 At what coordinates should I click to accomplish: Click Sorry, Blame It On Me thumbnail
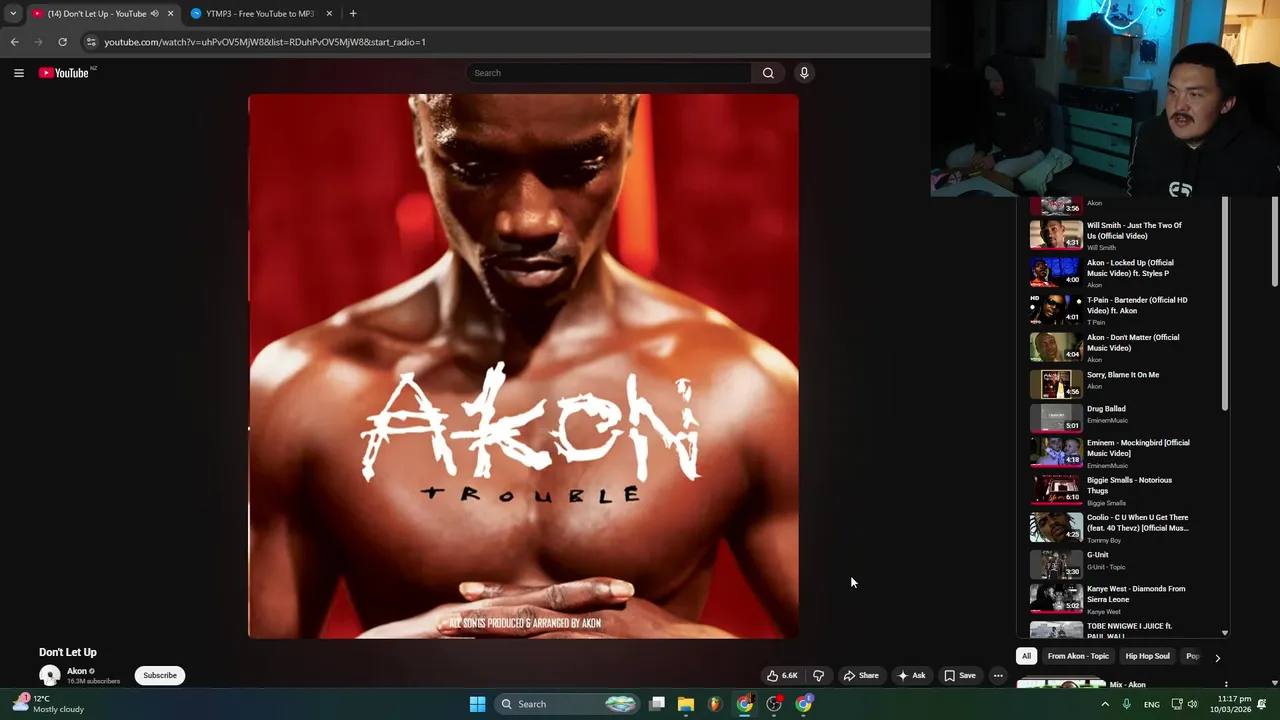click(x=1056, y=384)
